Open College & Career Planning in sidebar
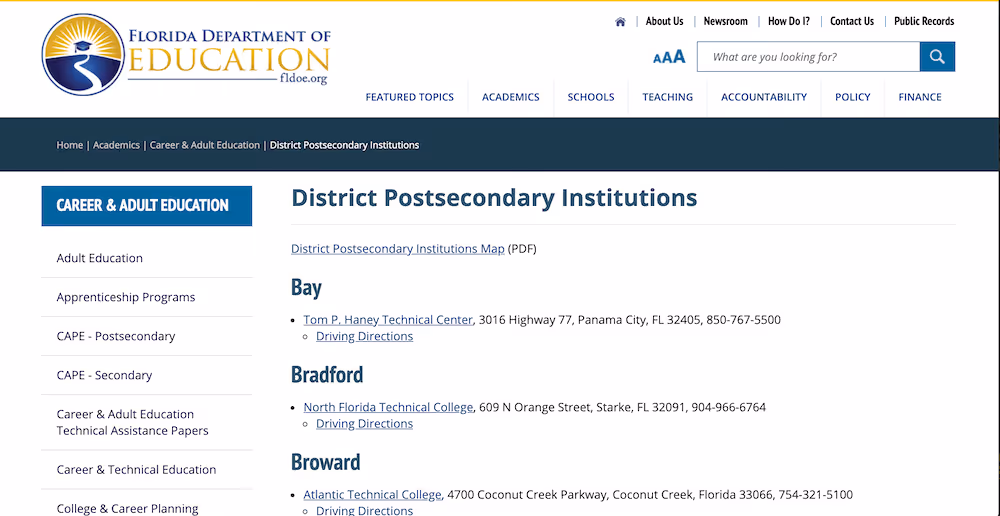 [127, 508]
